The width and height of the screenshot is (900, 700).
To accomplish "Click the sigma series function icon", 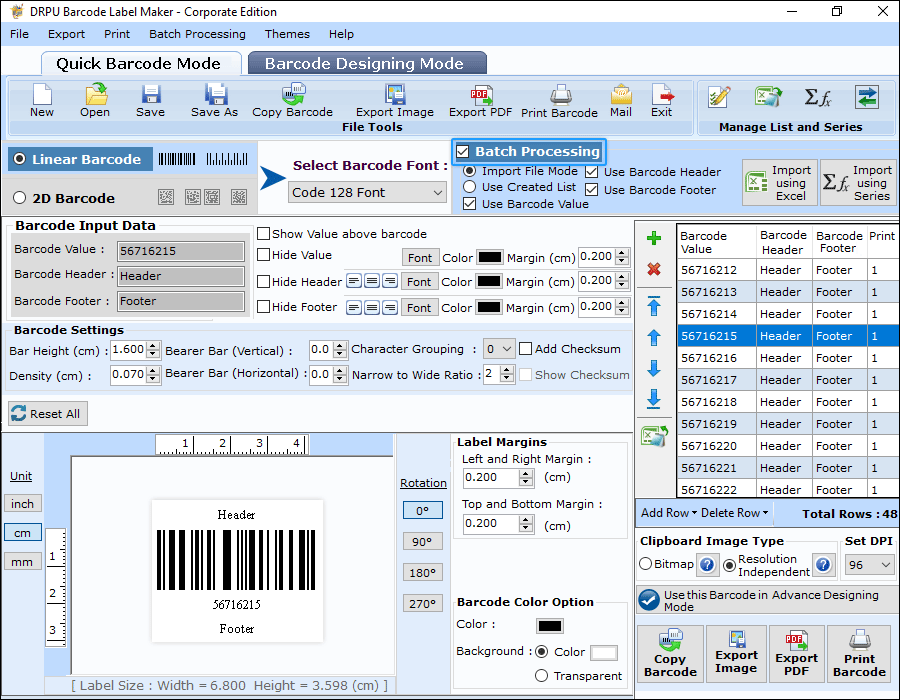I will point(818,97).
